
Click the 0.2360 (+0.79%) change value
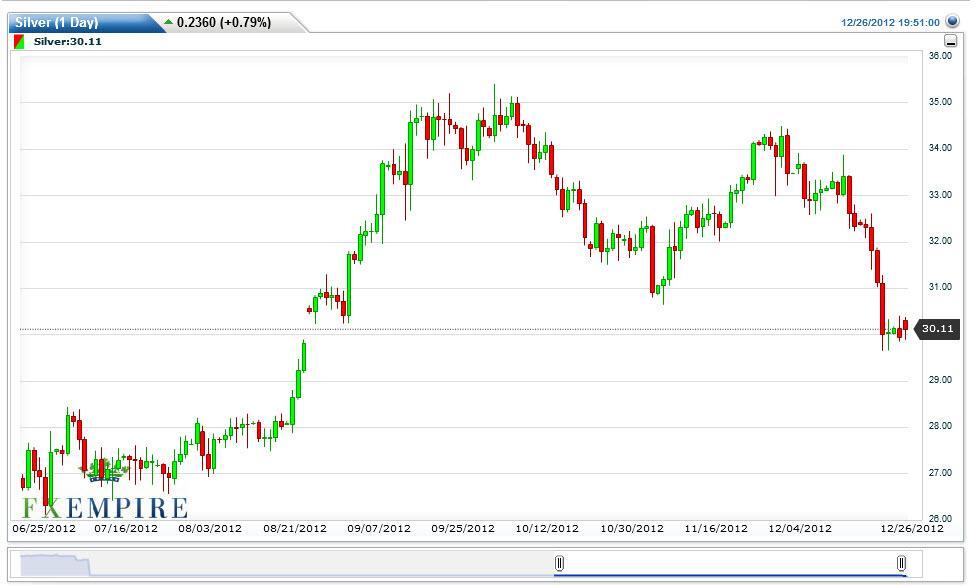pos(224,22)
